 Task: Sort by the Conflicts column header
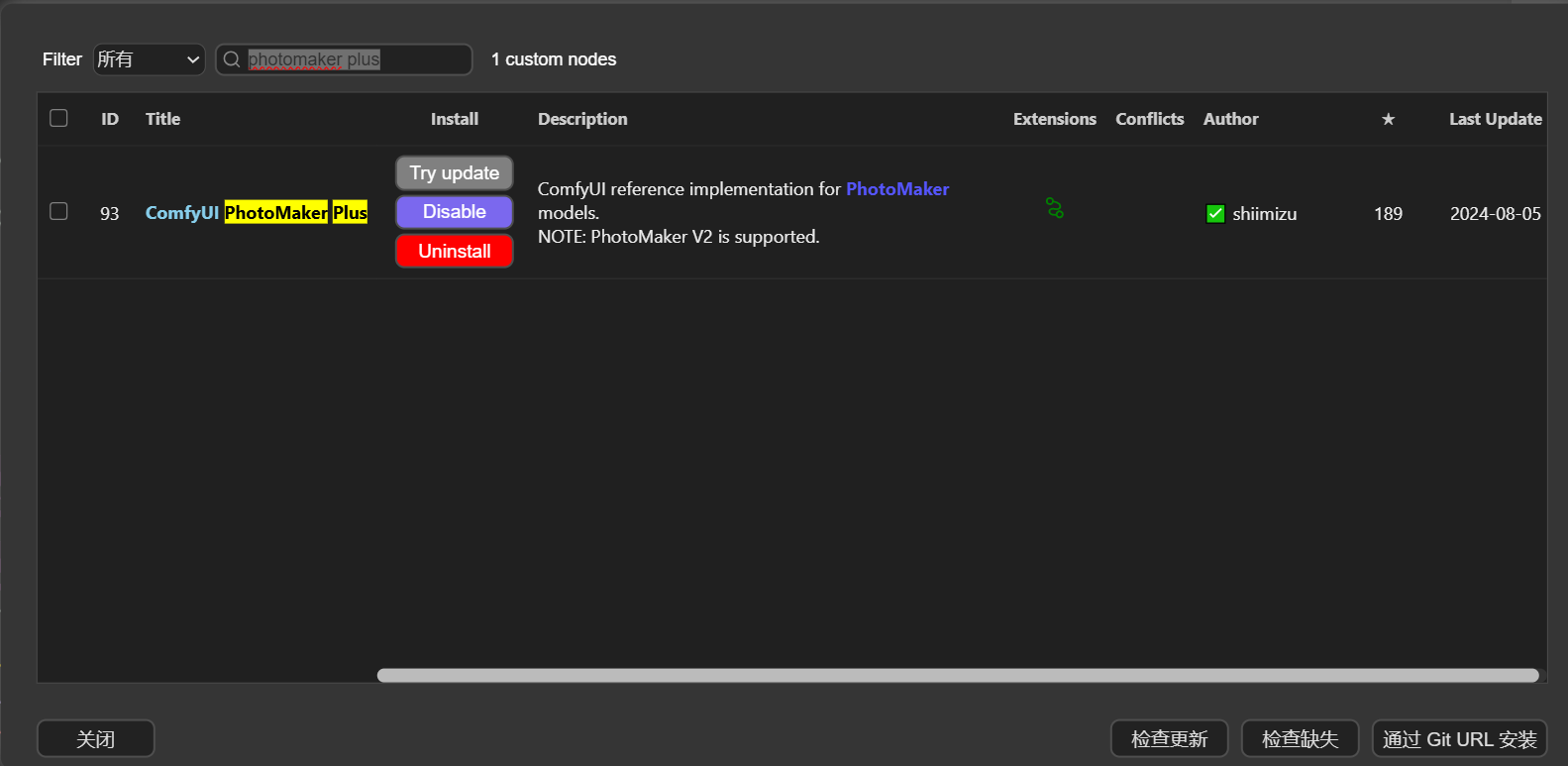point(1150,119)
